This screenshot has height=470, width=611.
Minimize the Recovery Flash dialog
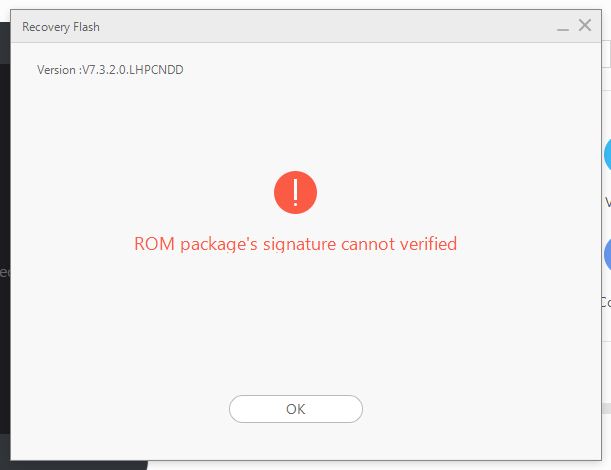point(563,28)
